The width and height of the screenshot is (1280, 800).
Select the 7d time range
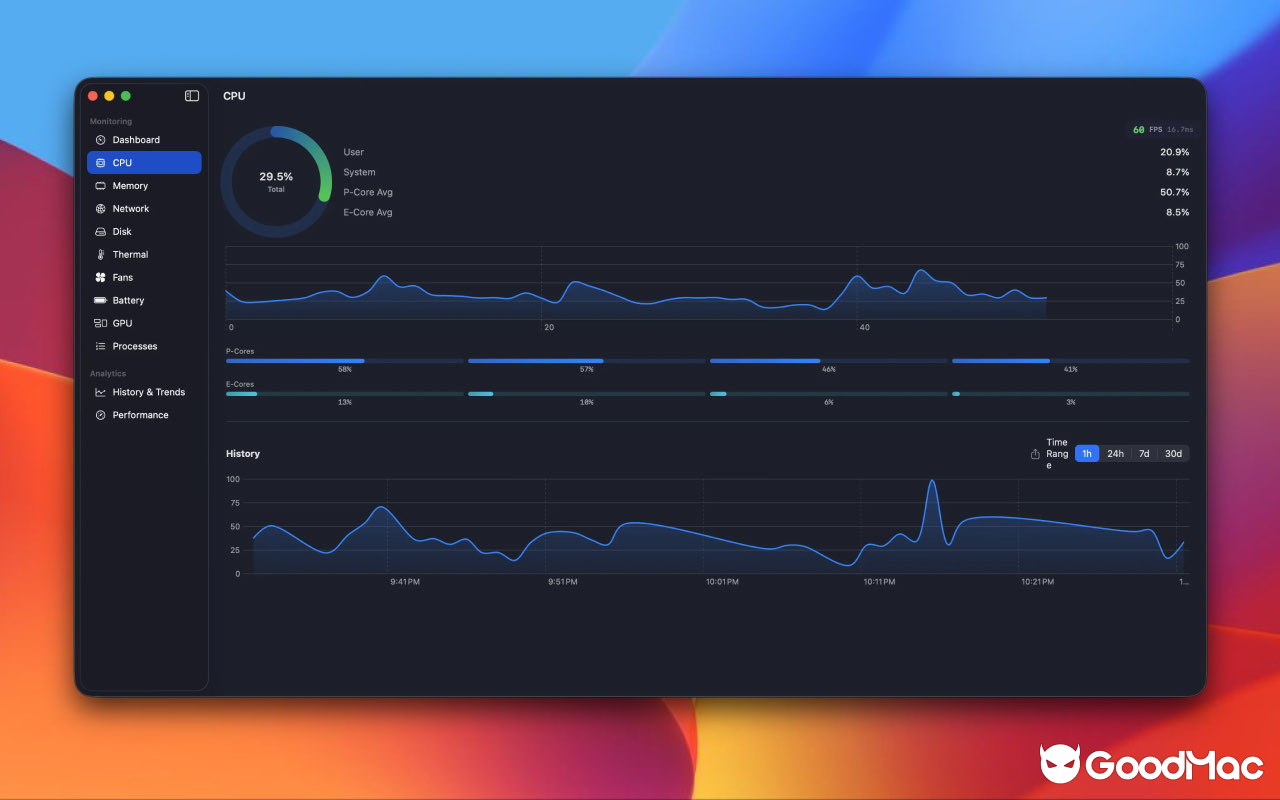[x=1144, y=453]
